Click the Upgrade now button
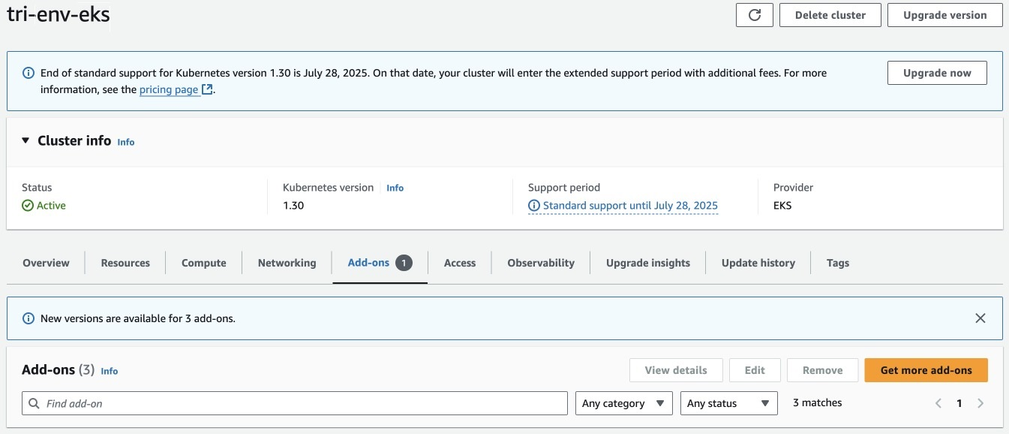1009x434 pixels. pyautogui.click(x=936, y=73)
